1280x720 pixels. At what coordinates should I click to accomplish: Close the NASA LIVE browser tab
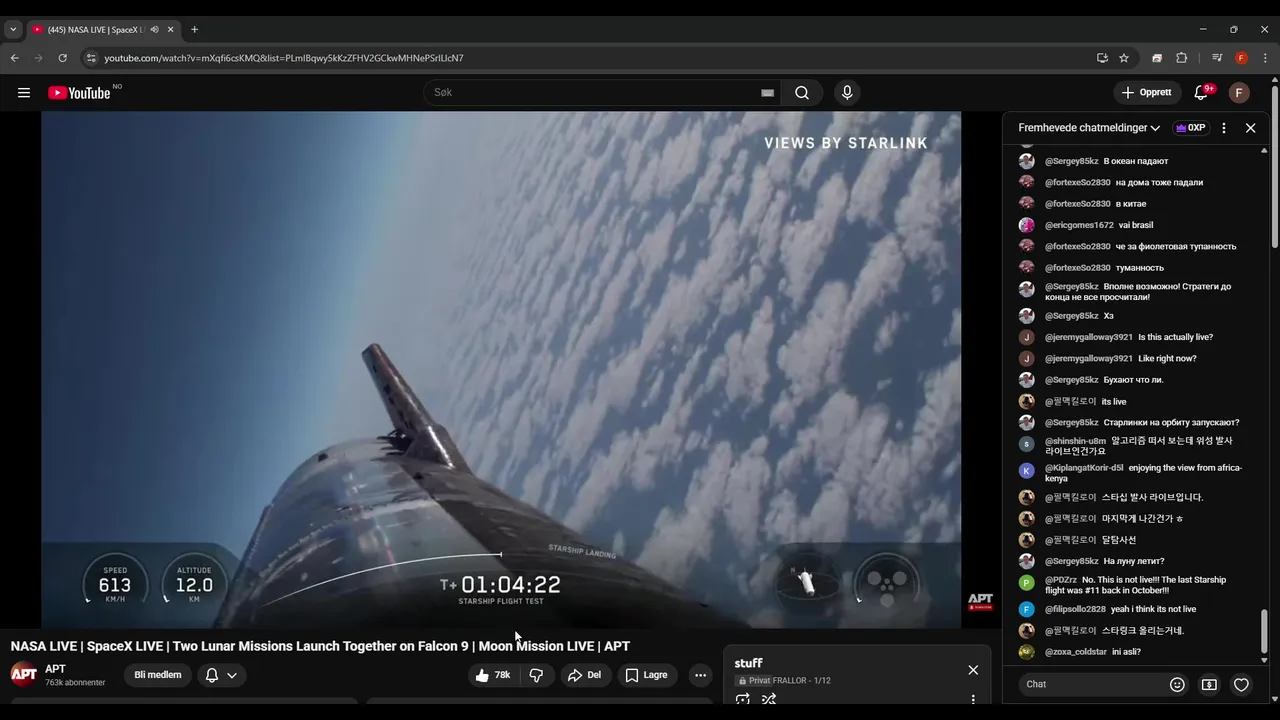click(x=170, y=30)
